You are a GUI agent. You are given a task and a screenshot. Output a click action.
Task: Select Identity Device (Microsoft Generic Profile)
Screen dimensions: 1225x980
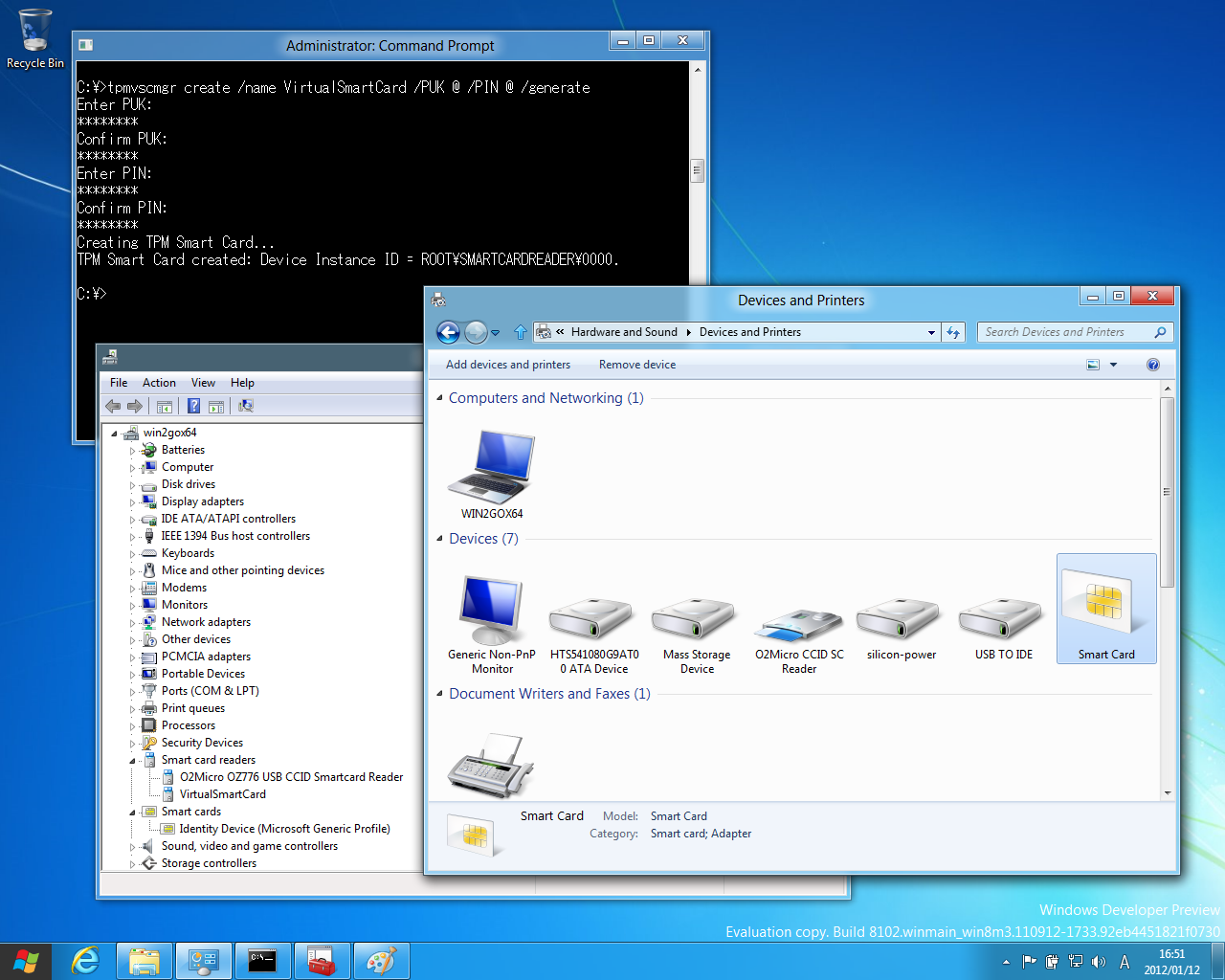click(x=284, y=829)
